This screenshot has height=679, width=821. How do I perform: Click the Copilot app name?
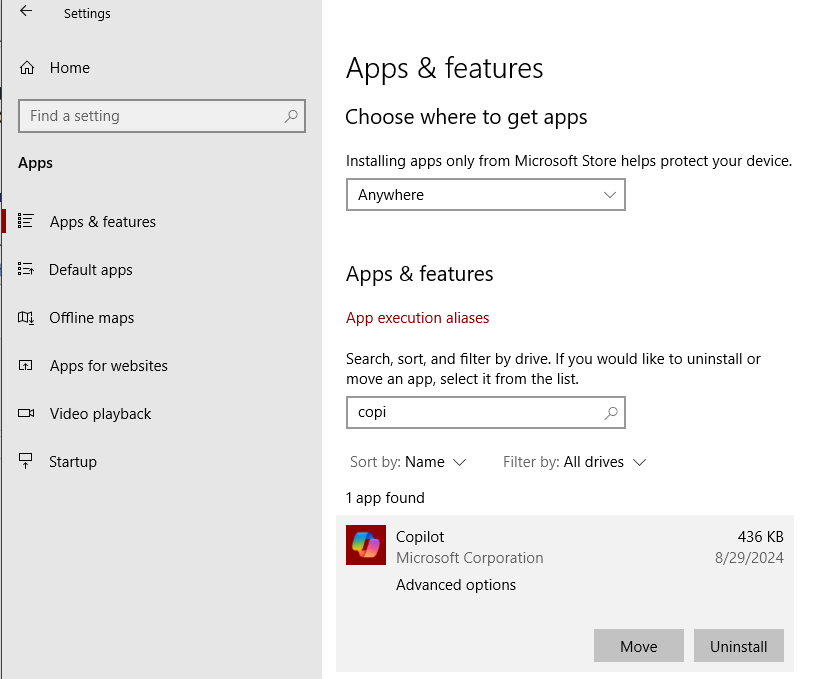(419, 537)
